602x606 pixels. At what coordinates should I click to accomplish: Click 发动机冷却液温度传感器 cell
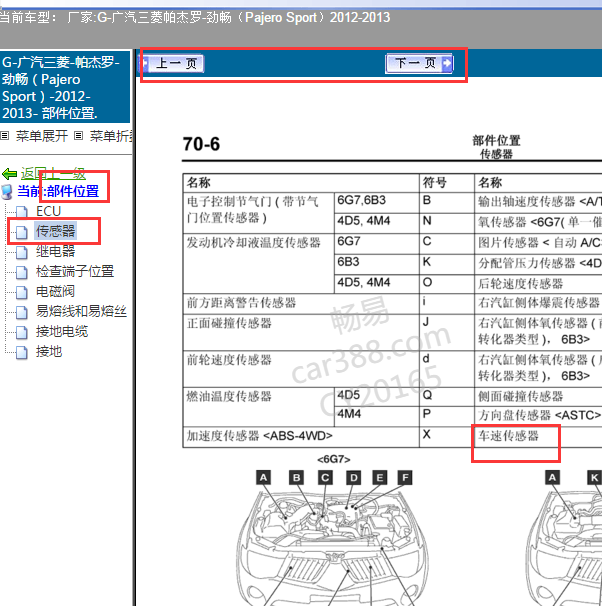(258, 263)
